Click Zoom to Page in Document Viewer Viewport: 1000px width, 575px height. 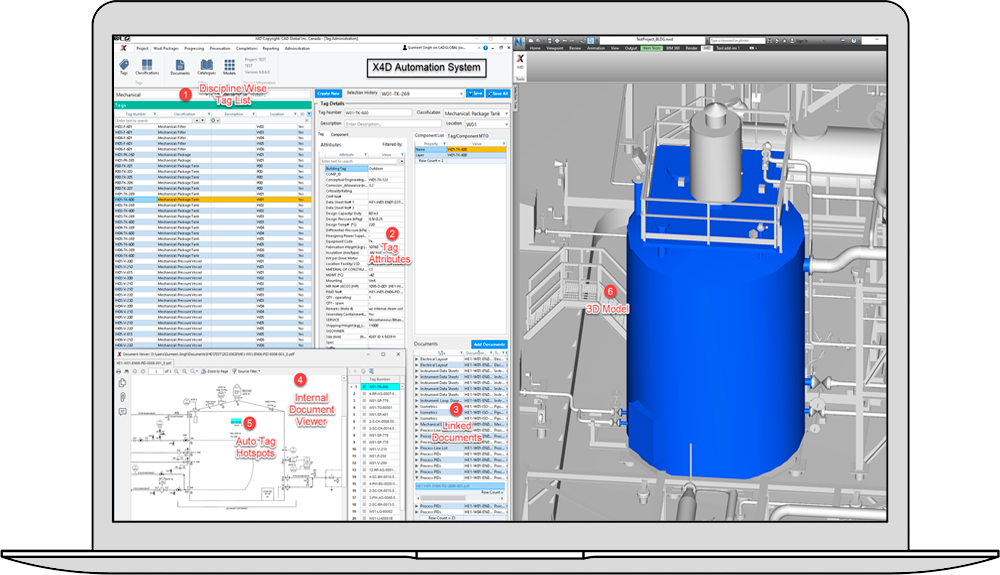[x=215, y=371]
